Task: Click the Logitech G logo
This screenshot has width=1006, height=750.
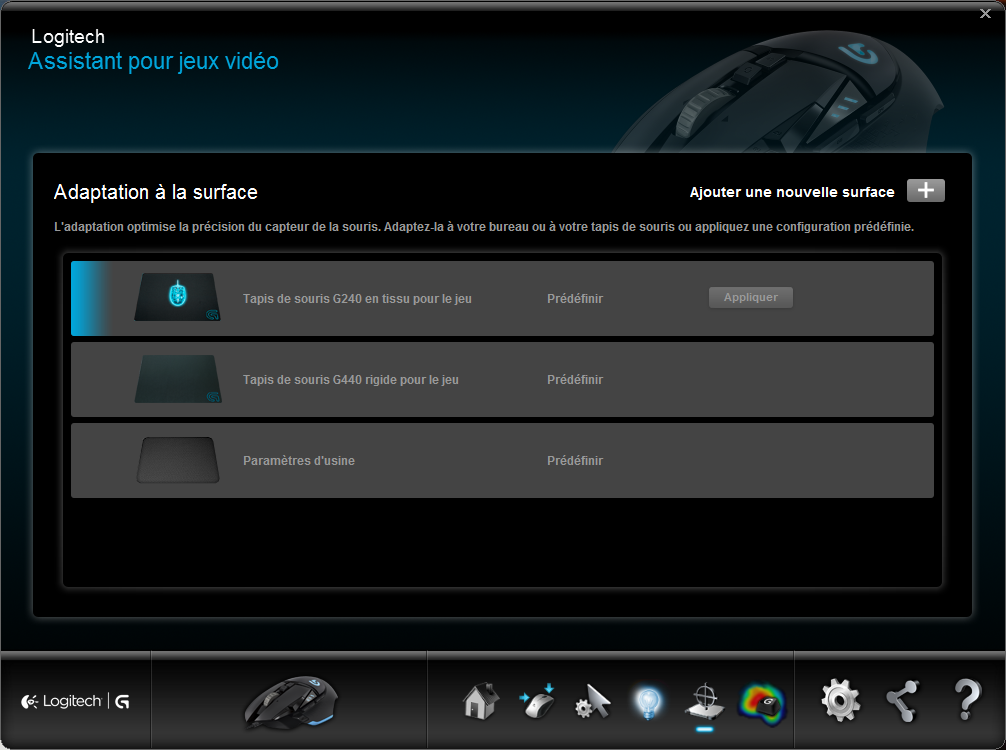Action: pos(75,701)
